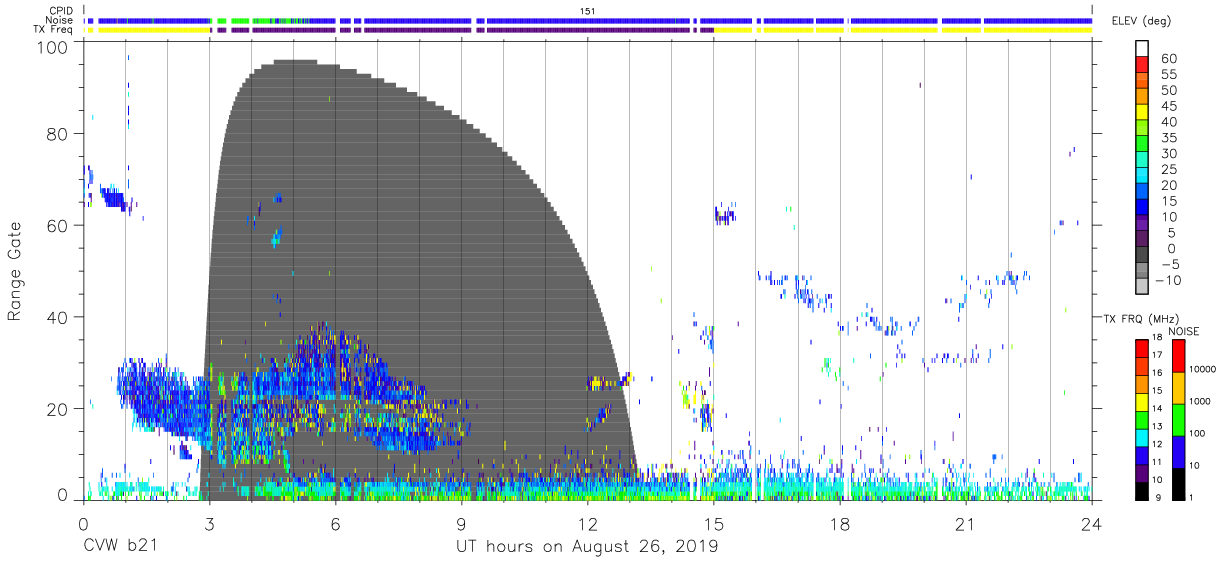1228x567 pixels.
Task: Click the x-axis tick label '12'
Action: click(x=587, y=524)
